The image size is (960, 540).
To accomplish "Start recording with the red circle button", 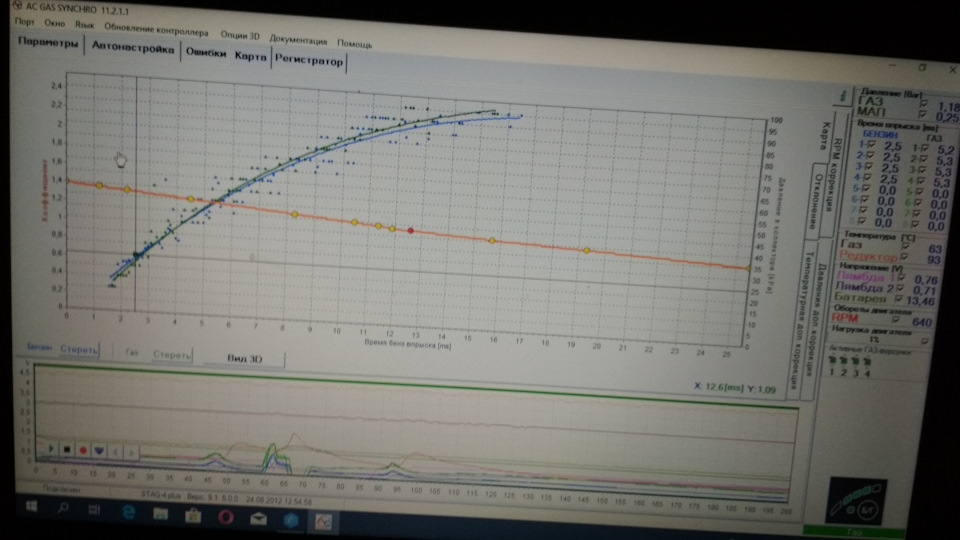I will 83,450.
